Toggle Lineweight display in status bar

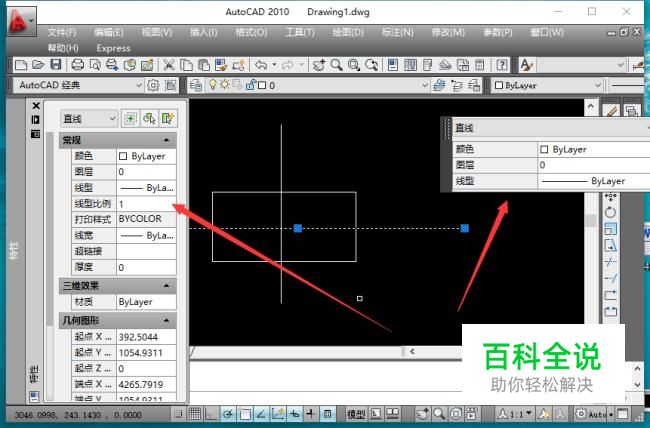coord(310,413)
